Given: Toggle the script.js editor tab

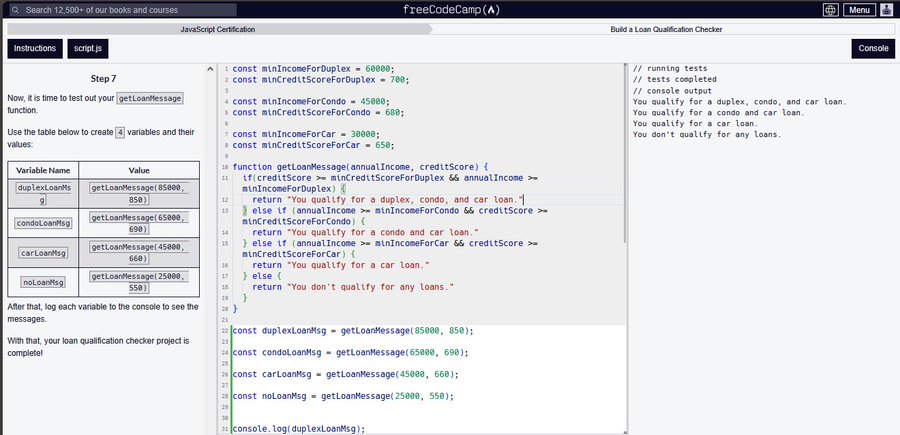Looking at the screenshot, I should click(88, 49).
